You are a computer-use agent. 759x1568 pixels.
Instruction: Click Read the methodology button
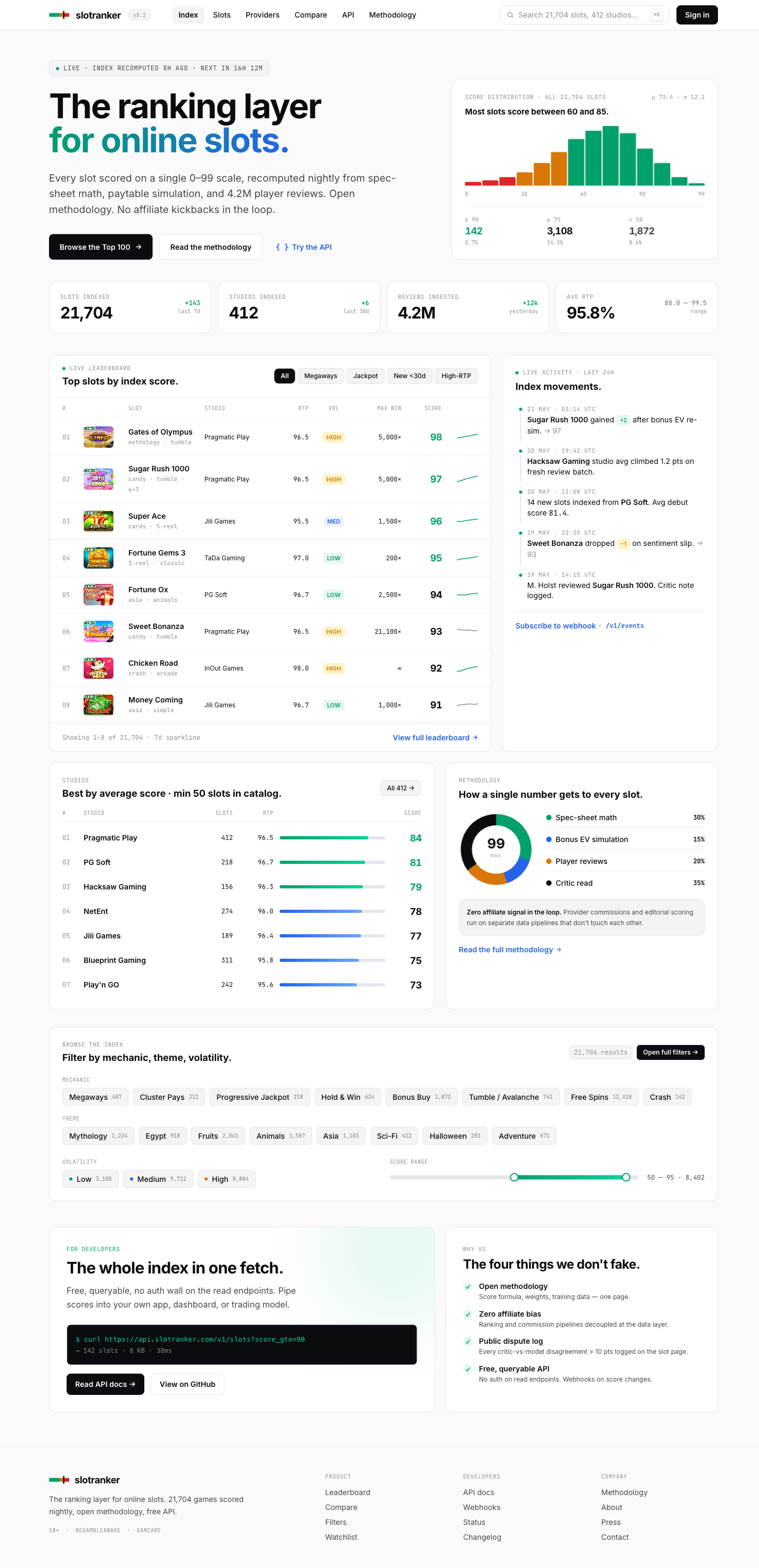(210, 247)
